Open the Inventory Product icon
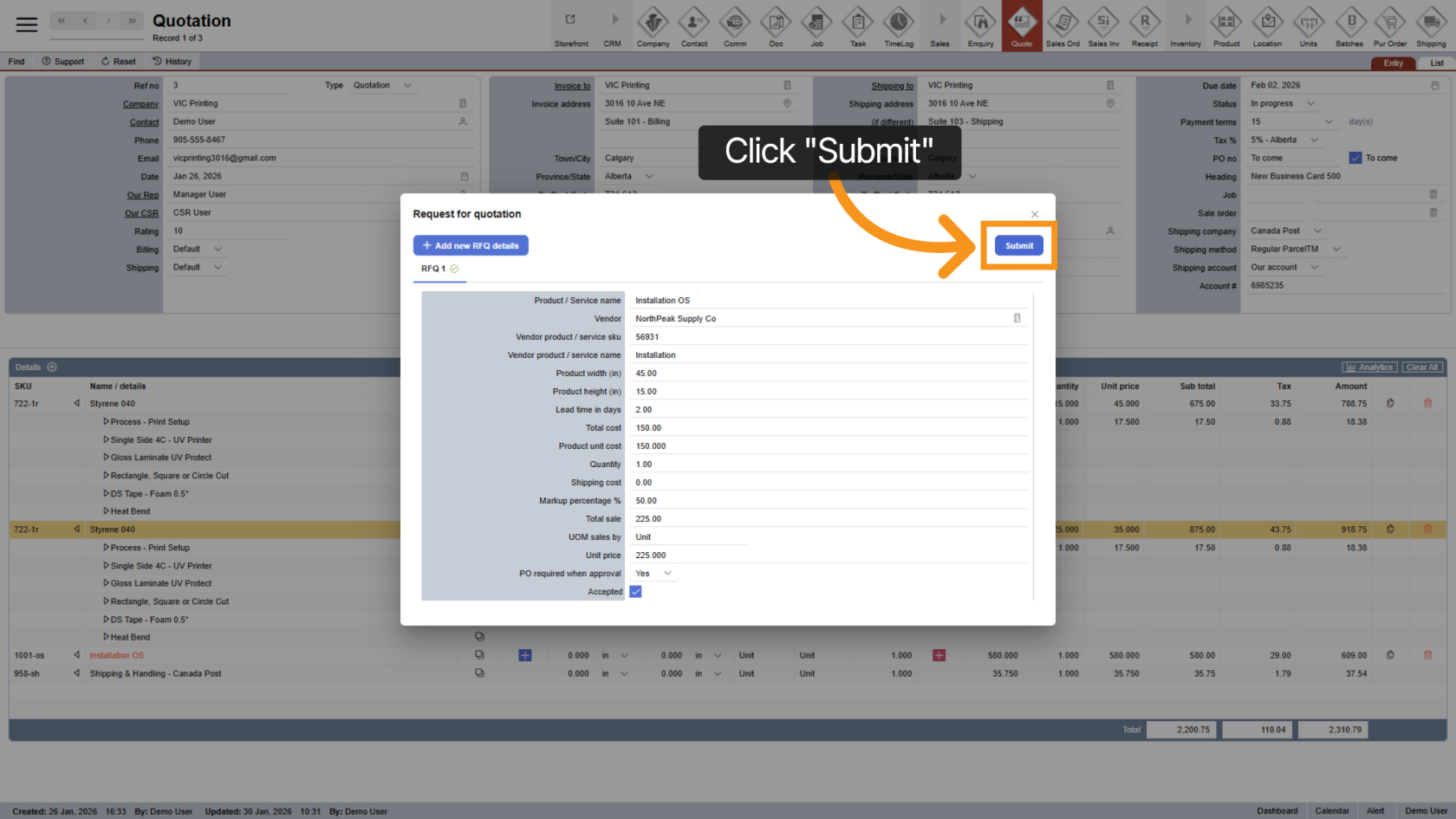The image size is (1456, 819). 1225,26
